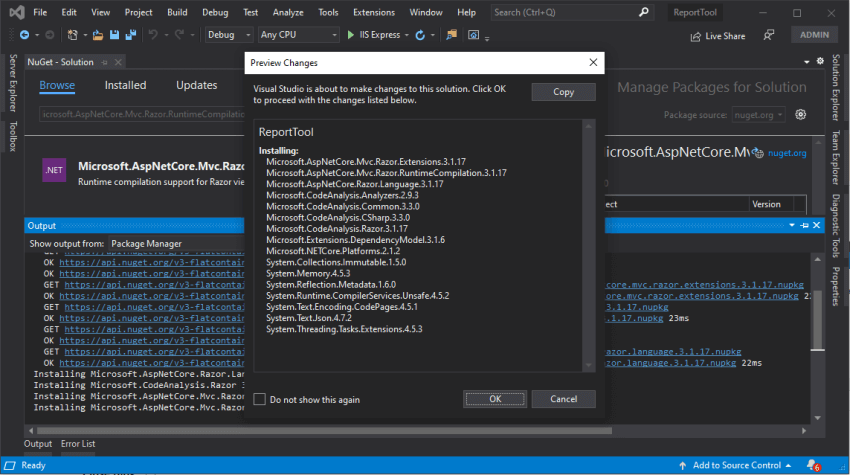Click the dialog list scroll down arrow

(x=589, y=365)
